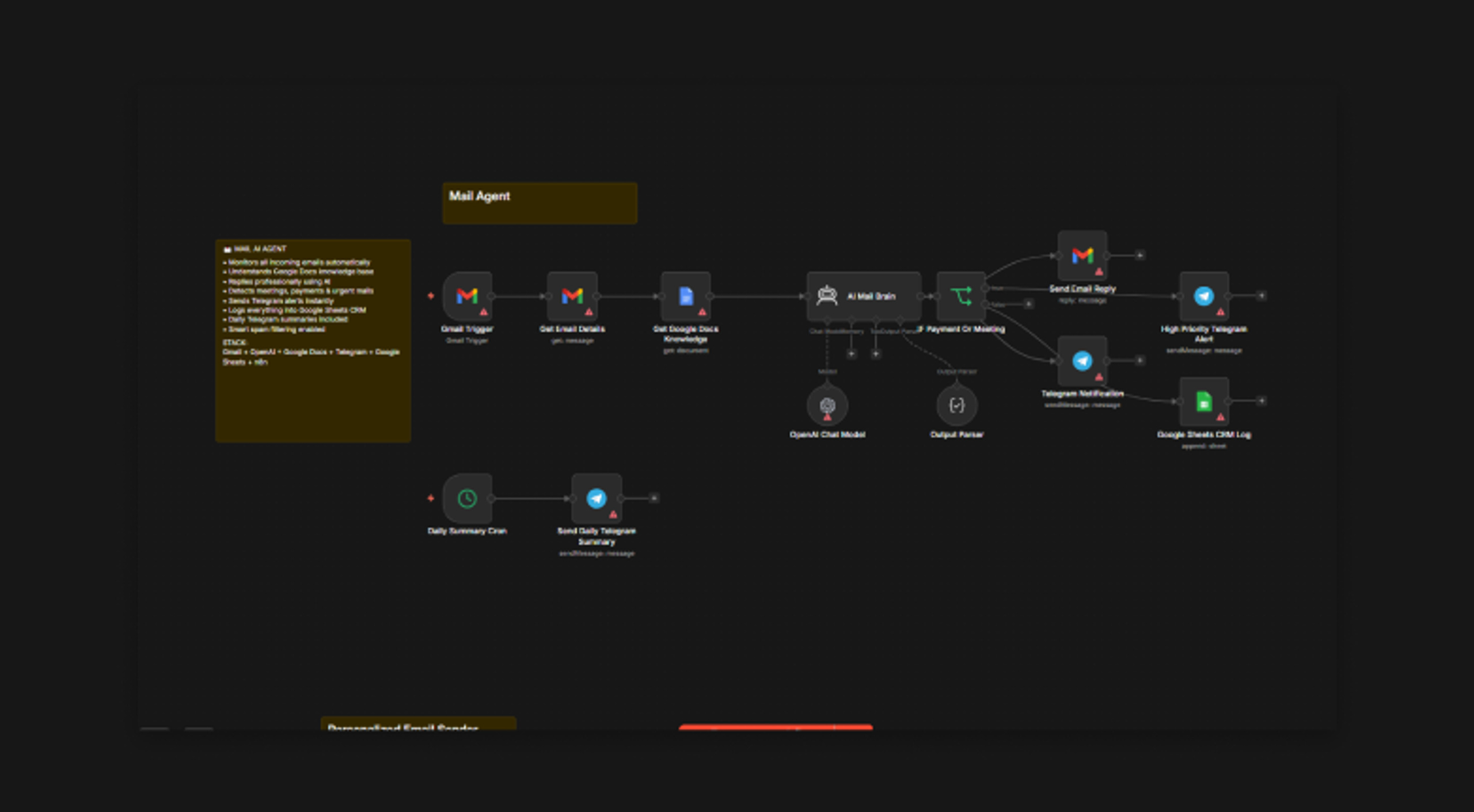Open the IF Payment Or Meeting node
1474x812 pixels.
(961, 296)
